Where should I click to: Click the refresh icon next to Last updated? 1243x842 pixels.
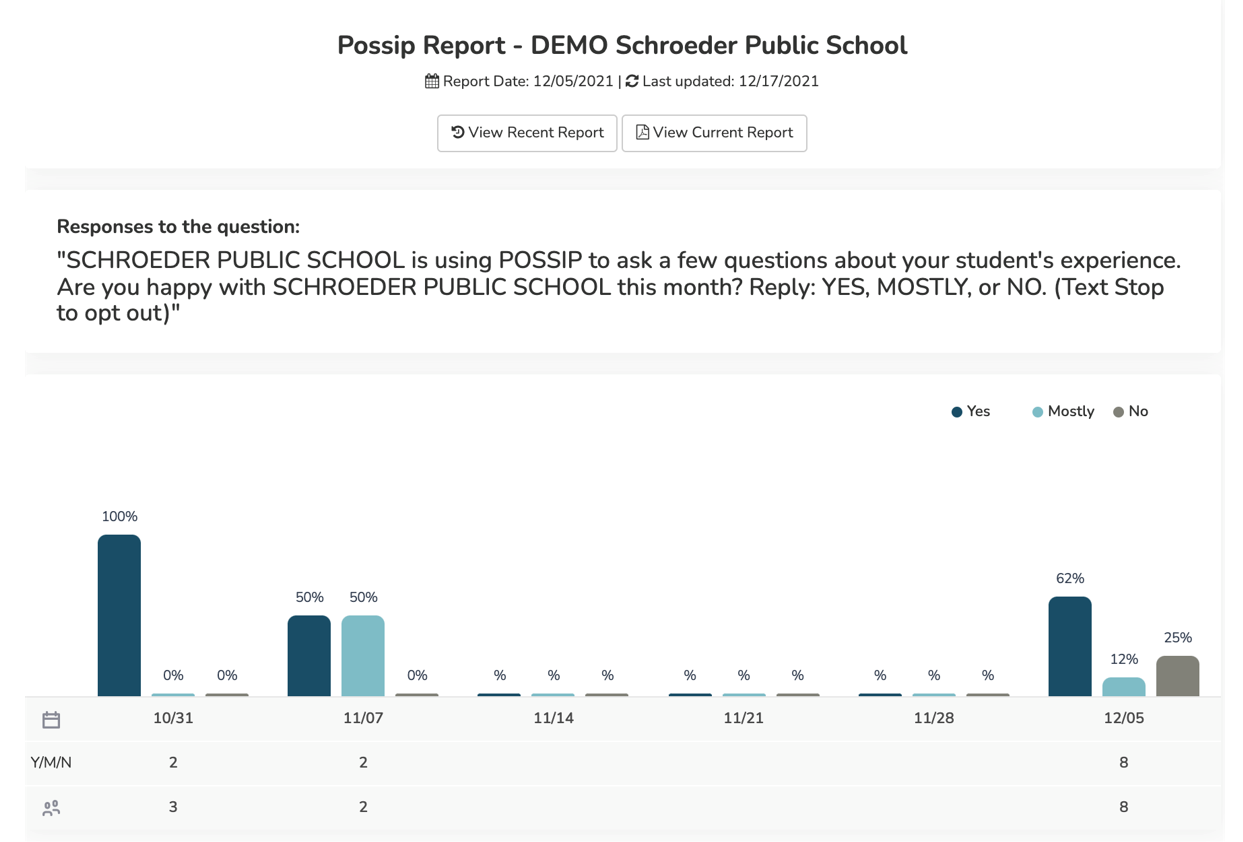tap(631, 81)
